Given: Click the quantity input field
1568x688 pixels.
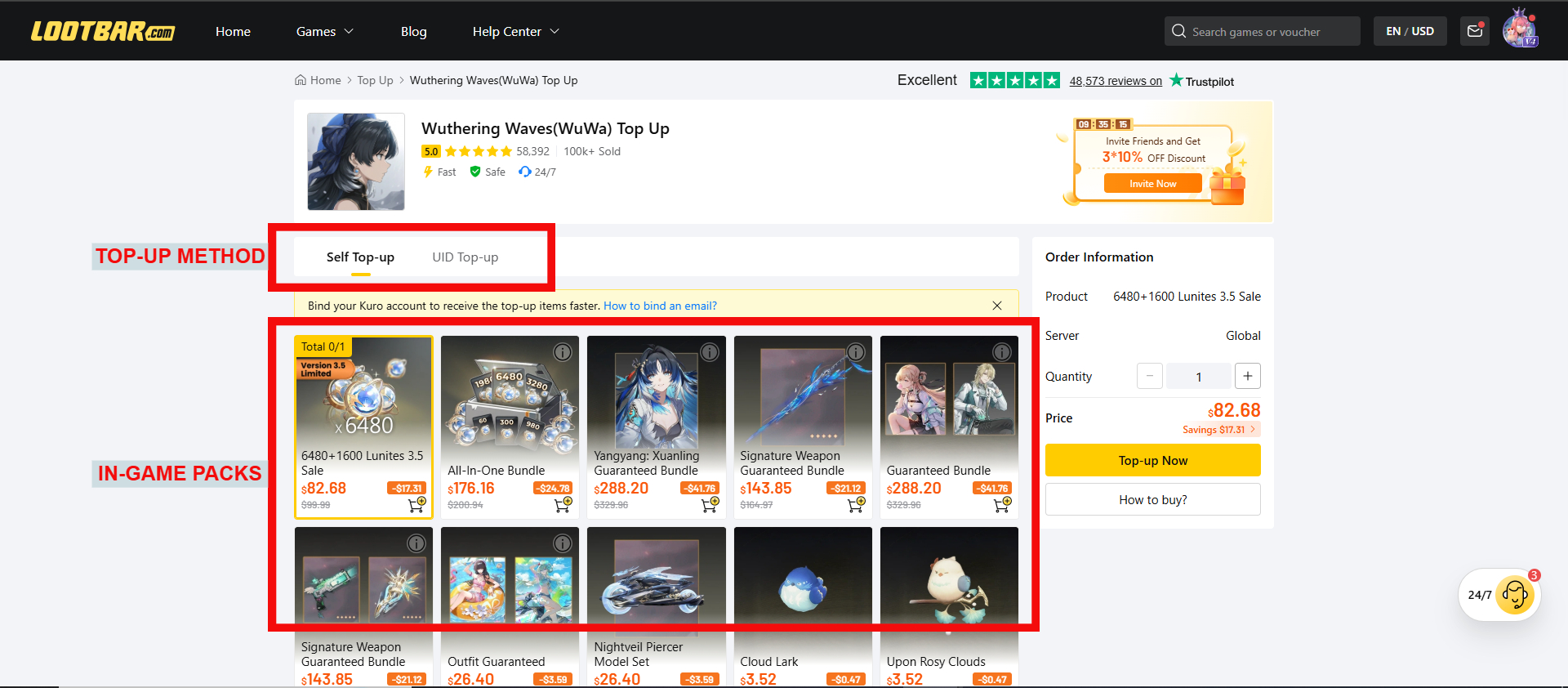Looking at the screenshot, I should 1198,376.
